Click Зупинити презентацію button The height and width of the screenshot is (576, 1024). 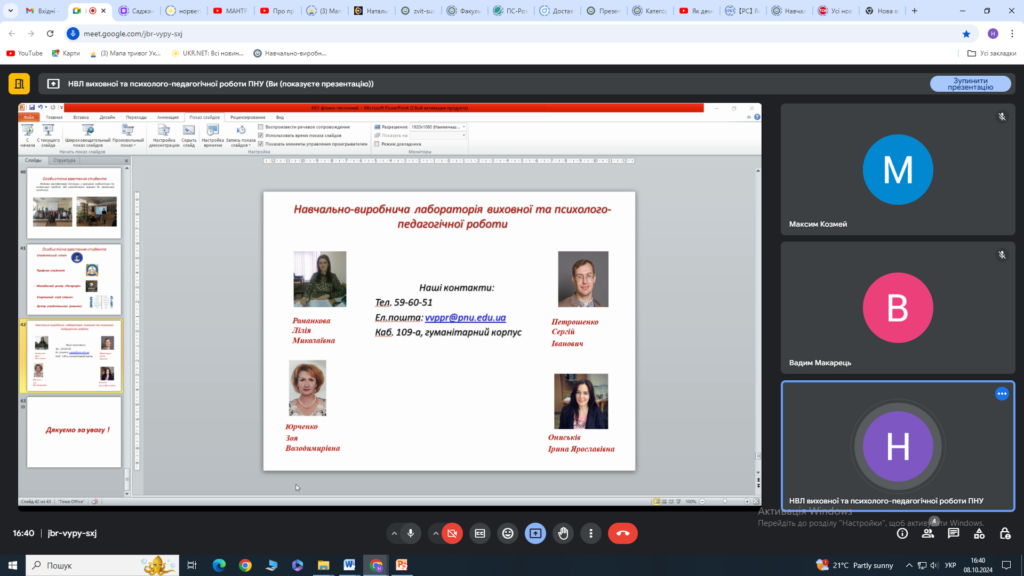[x=970, y=84]
